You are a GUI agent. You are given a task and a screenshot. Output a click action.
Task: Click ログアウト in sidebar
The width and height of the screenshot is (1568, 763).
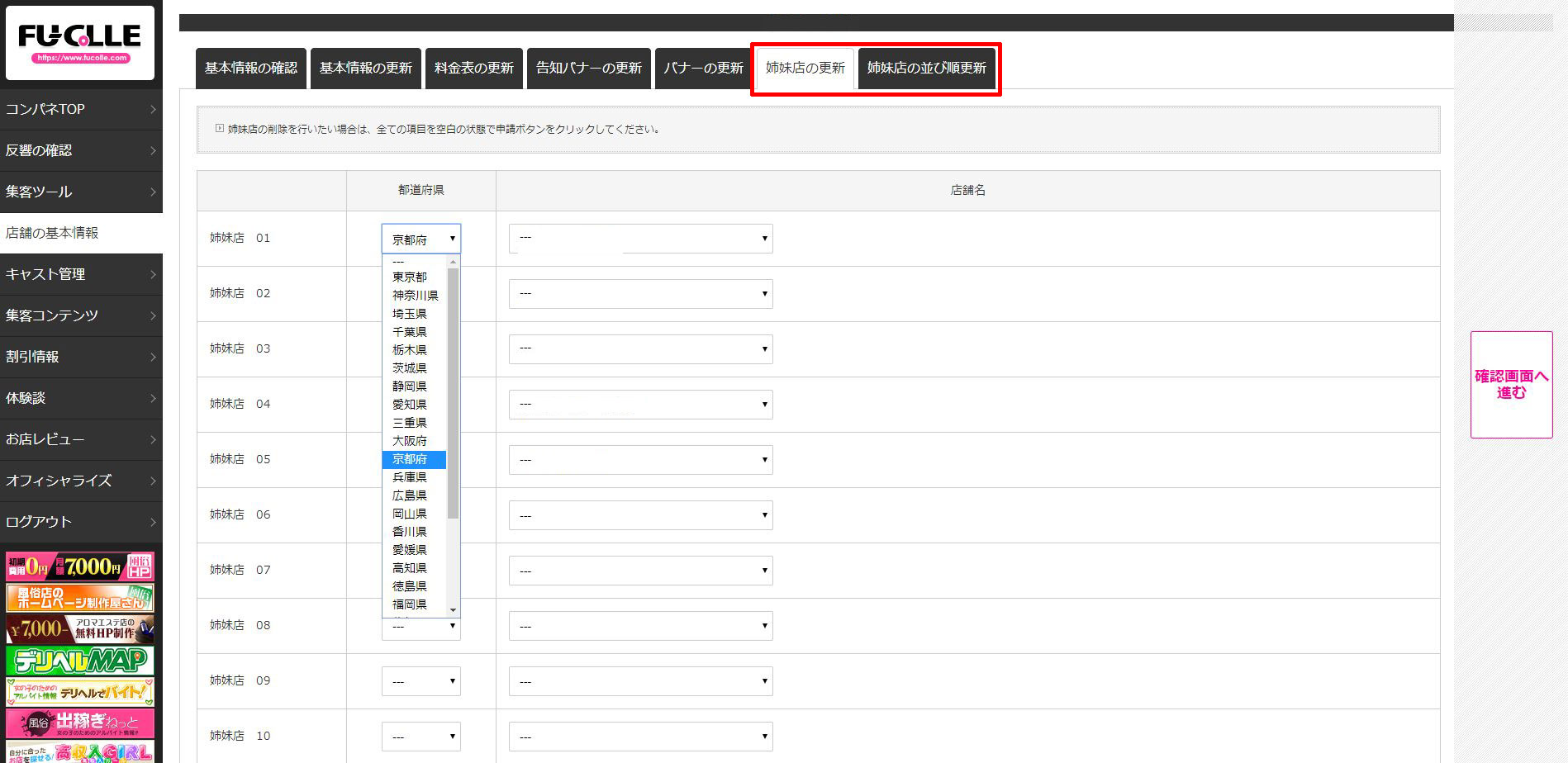click(x=81, y=522)
